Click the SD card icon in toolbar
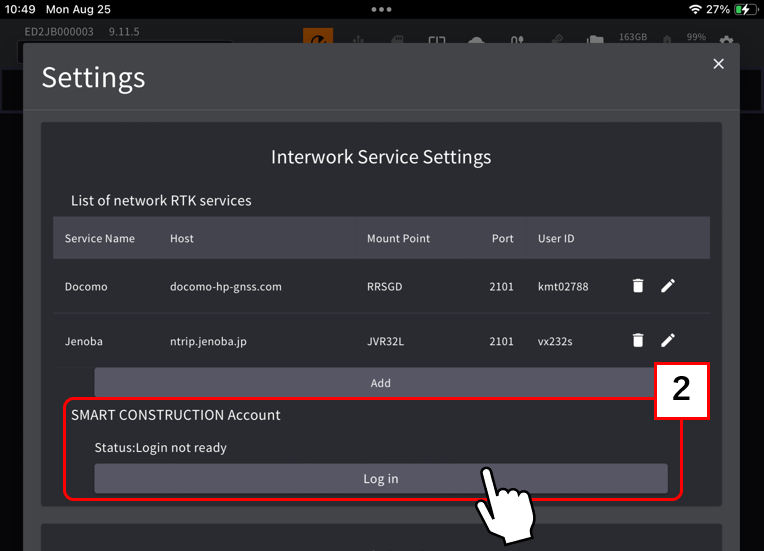 click(398, 39)
